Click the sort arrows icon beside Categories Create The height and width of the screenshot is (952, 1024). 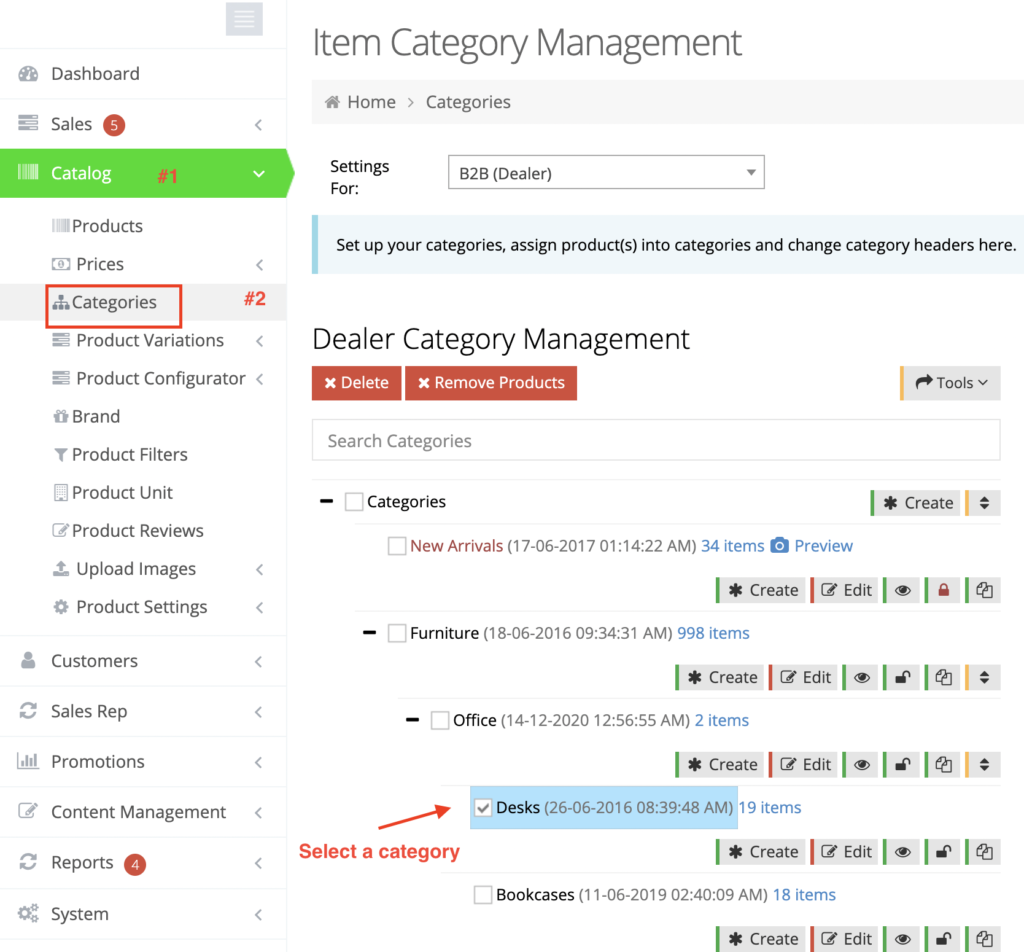984,503
